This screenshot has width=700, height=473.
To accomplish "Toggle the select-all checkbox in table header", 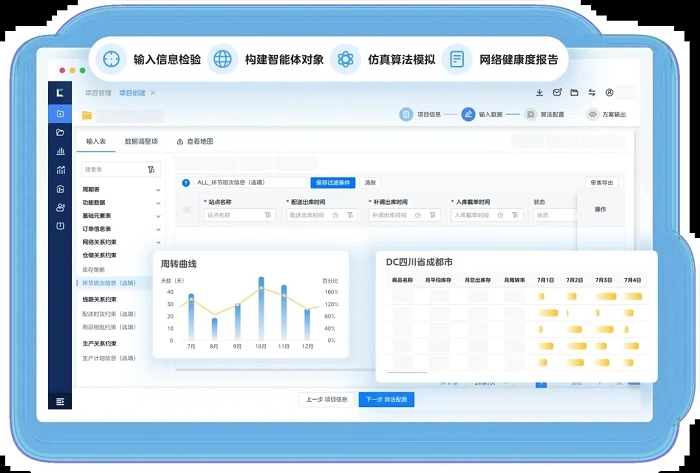I will click(186, 209).
